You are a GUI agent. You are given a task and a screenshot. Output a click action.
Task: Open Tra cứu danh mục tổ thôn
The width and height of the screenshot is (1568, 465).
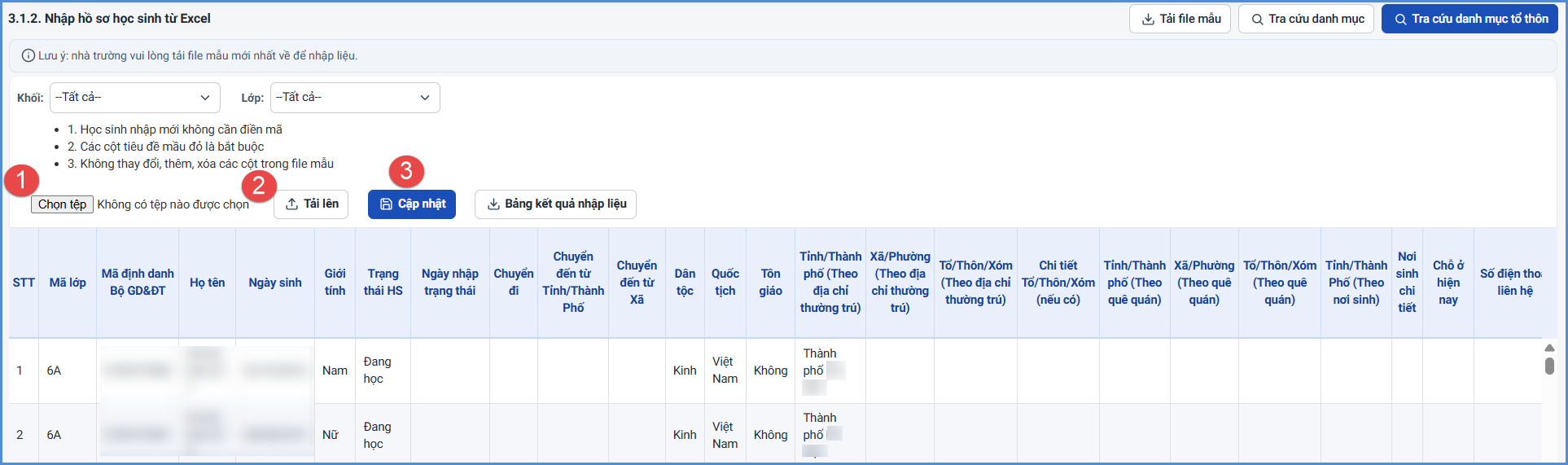point(1469,19)
